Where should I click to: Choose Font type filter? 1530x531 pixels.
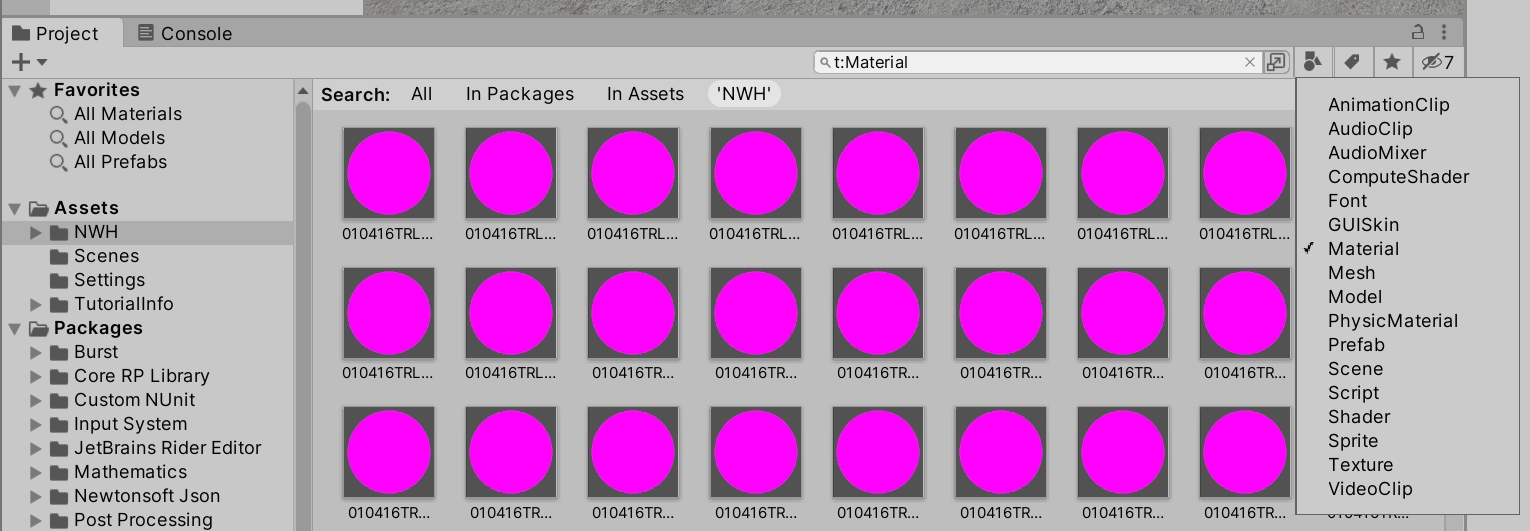click(x=1347, y=201)
